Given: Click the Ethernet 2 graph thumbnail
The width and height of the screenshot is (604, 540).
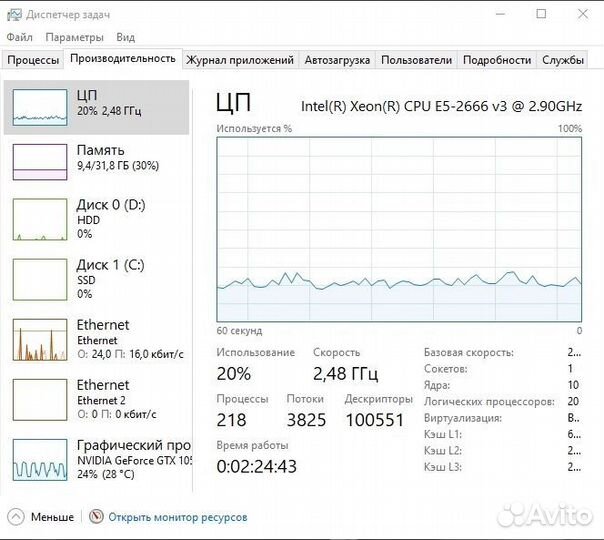Looking at the screenshot, I should pos(40,399).
